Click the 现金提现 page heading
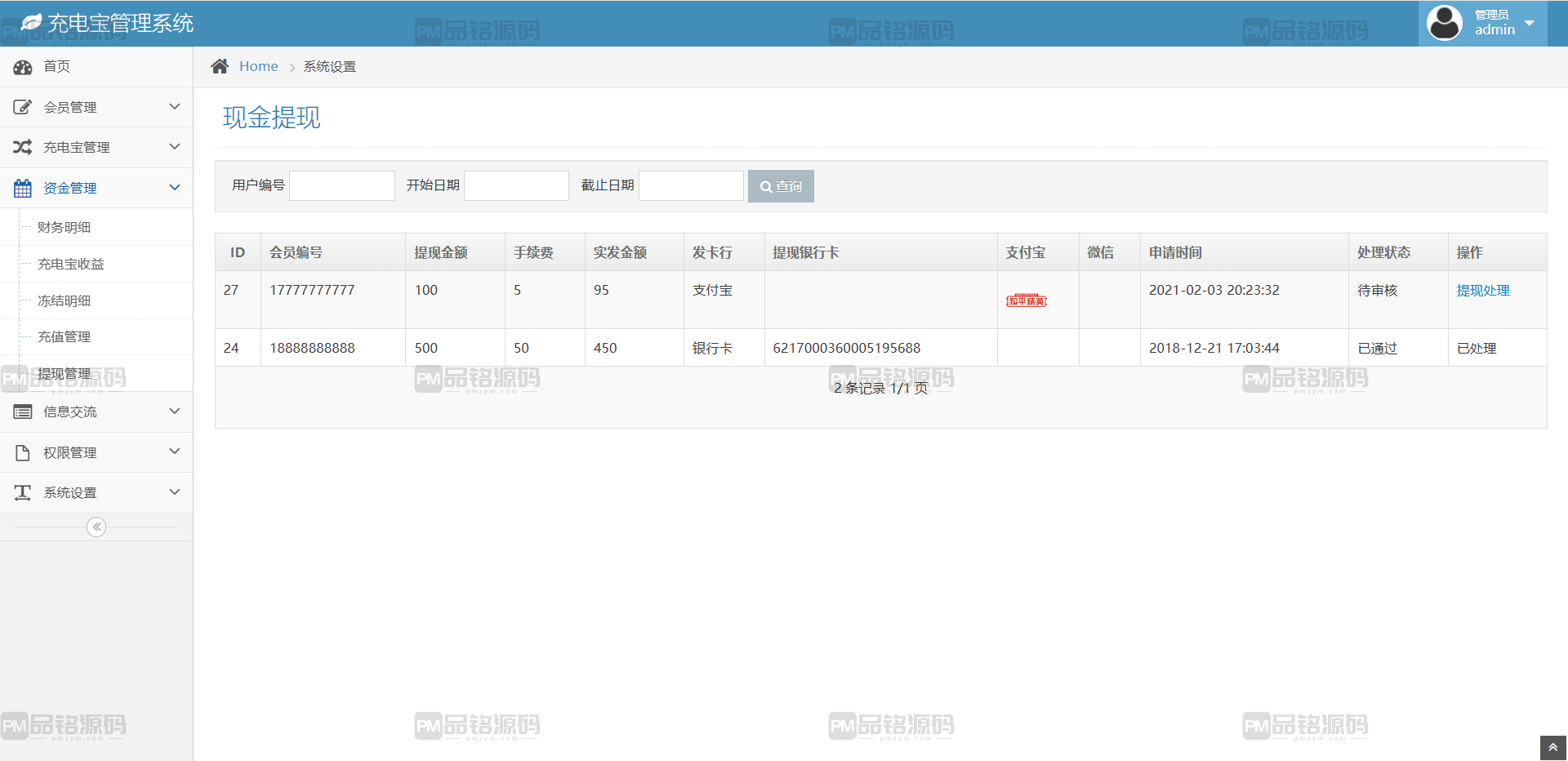Viewport: 1568px width, 761px height. (x=272, y=118)
